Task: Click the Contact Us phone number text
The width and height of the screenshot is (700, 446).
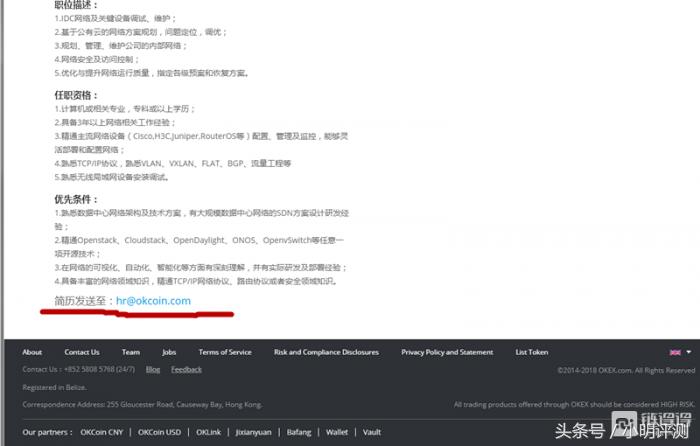Action: coord(79,370)
